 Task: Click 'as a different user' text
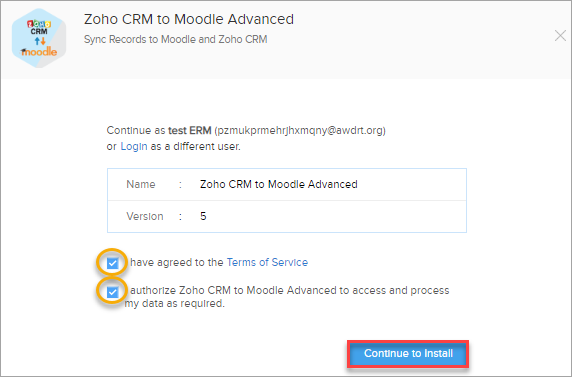[x=196, y=146]
